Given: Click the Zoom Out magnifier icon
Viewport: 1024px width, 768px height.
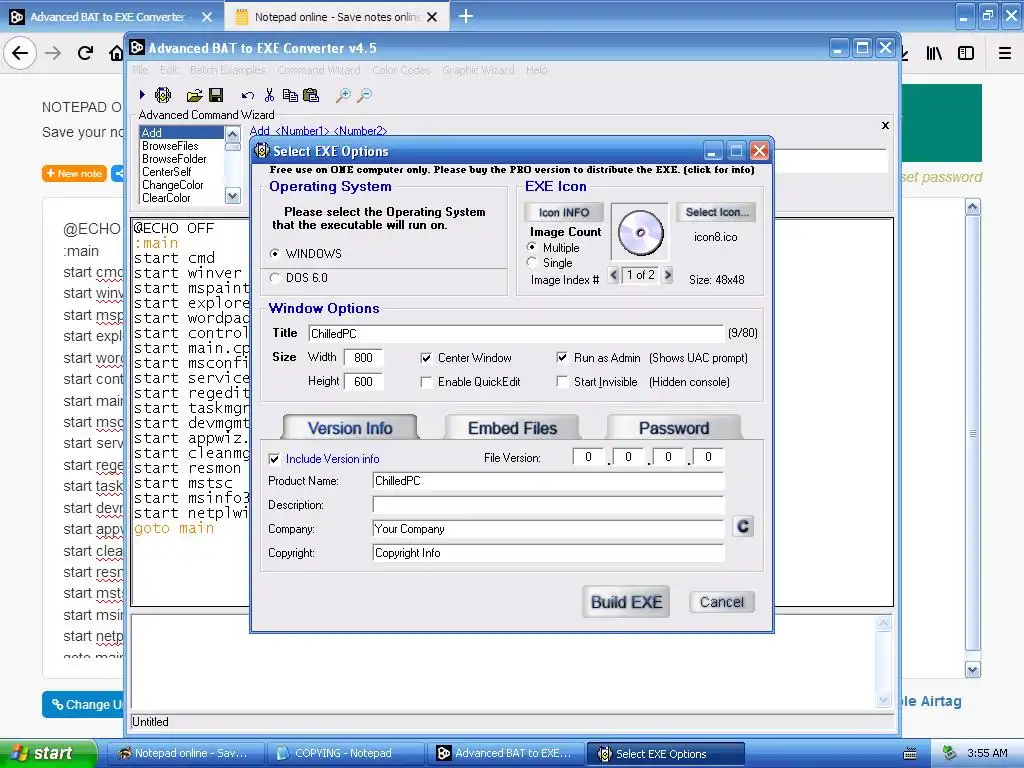Looking at the screenshot, I should [x=364, y=96].
